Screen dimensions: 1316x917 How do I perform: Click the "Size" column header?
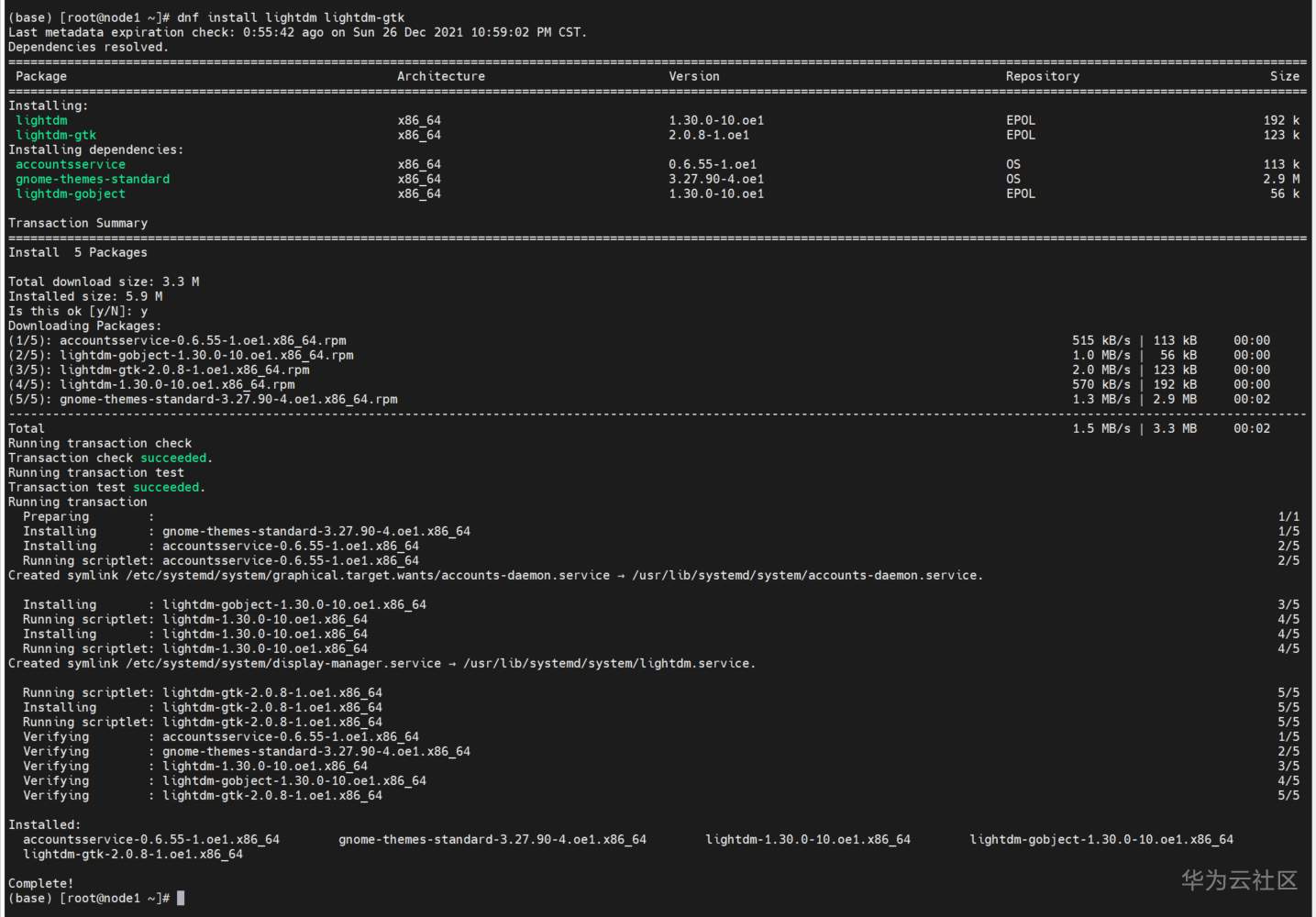pos(1285,76)
